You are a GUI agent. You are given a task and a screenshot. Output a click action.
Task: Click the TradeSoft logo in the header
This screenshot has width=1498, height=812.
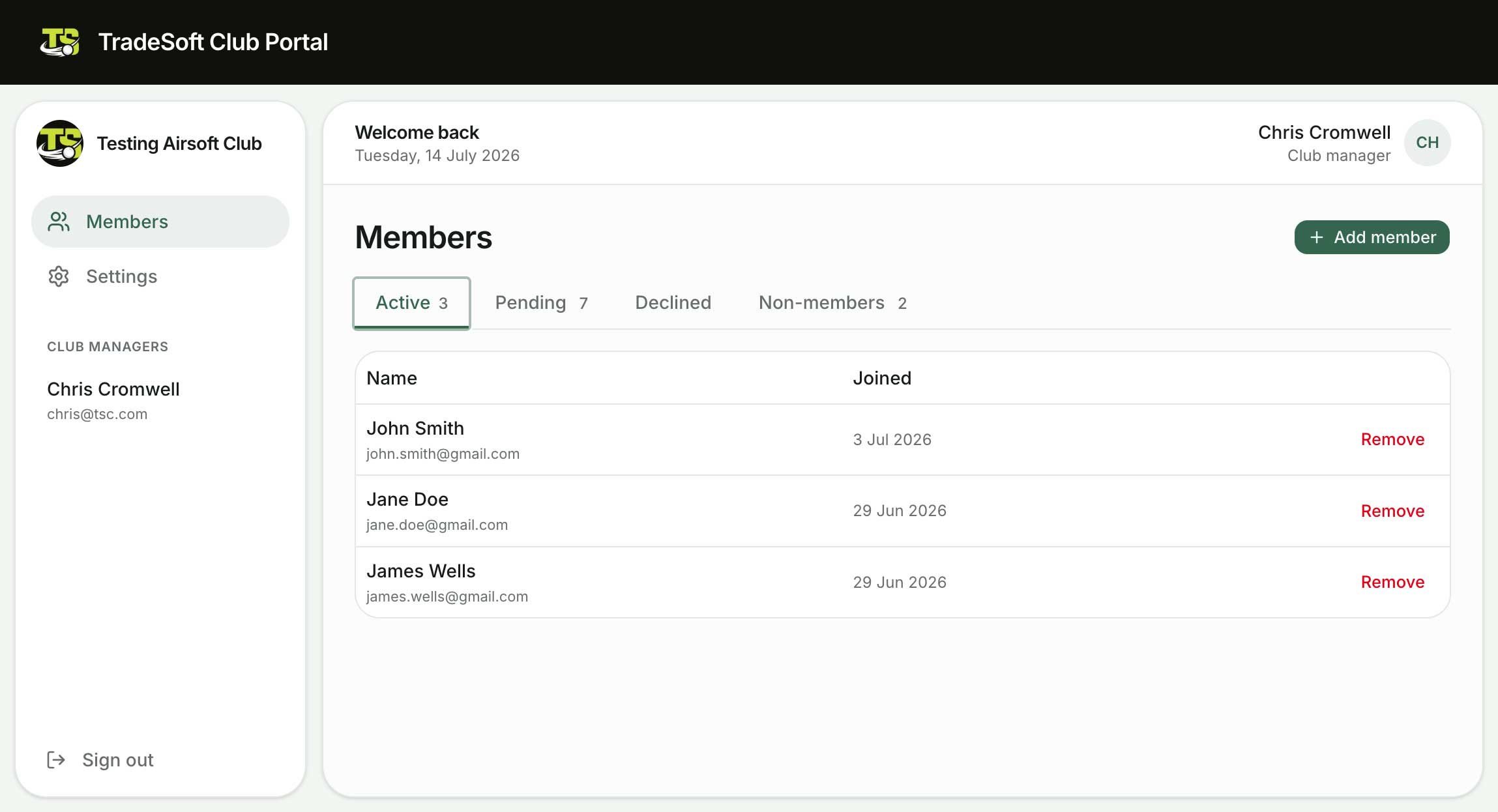[60, 42]
